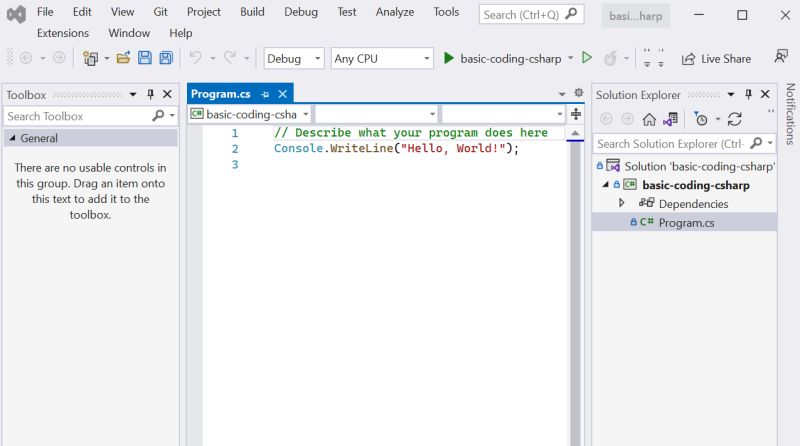Click the Save All toolbar icon
Image resolution: width=800 pixels, height=446 pixels.
click(166, 58)
